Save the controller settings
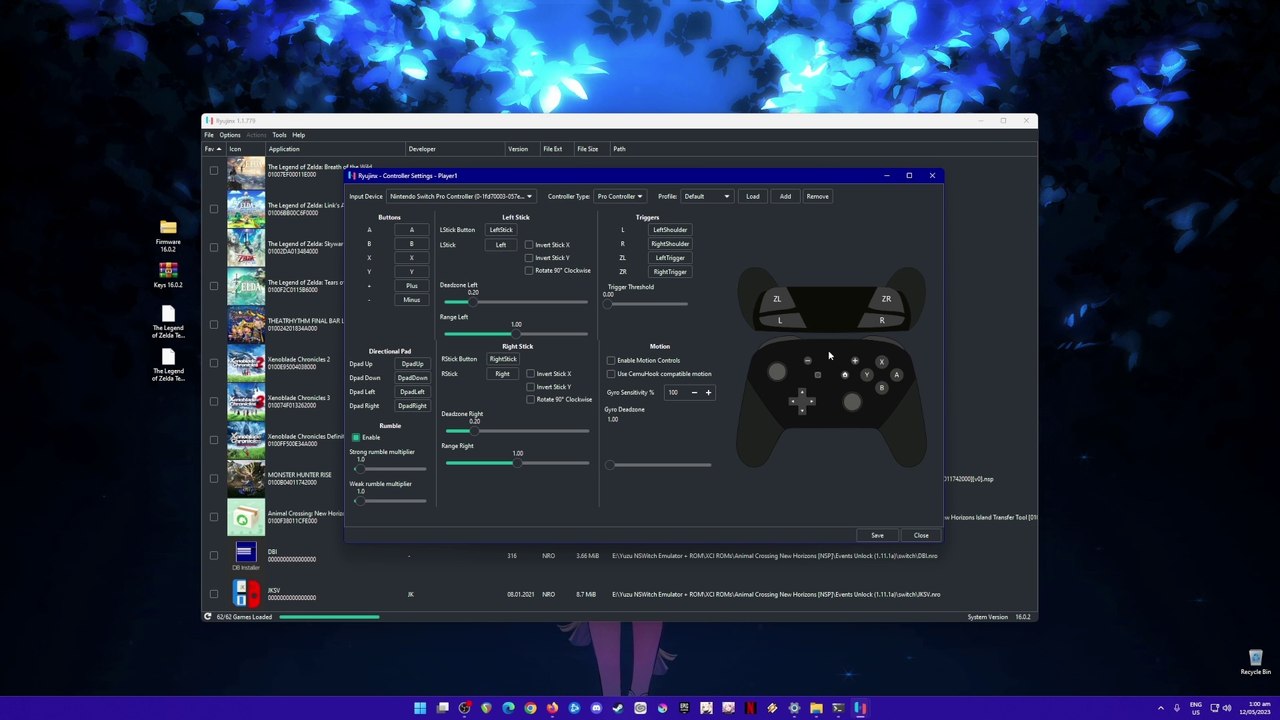 tap(877, 535)
